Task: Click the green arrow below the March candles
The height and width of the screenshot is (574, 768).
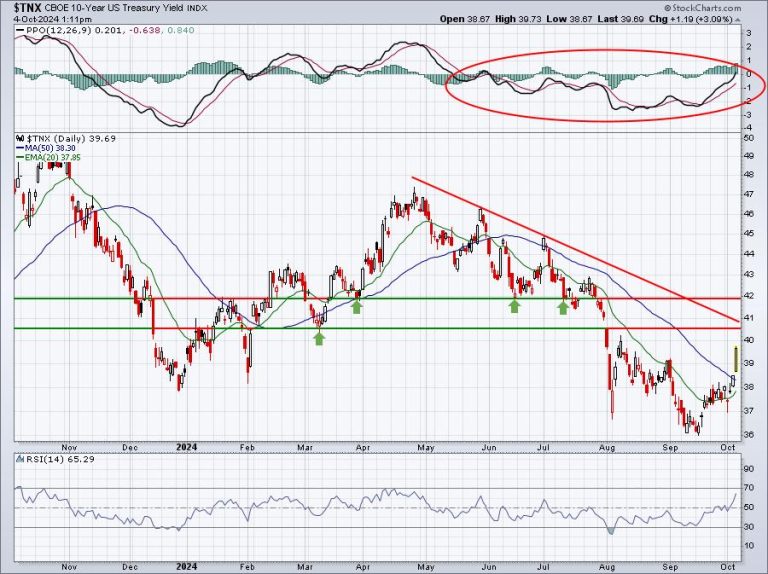Action: tap(319, 338)
